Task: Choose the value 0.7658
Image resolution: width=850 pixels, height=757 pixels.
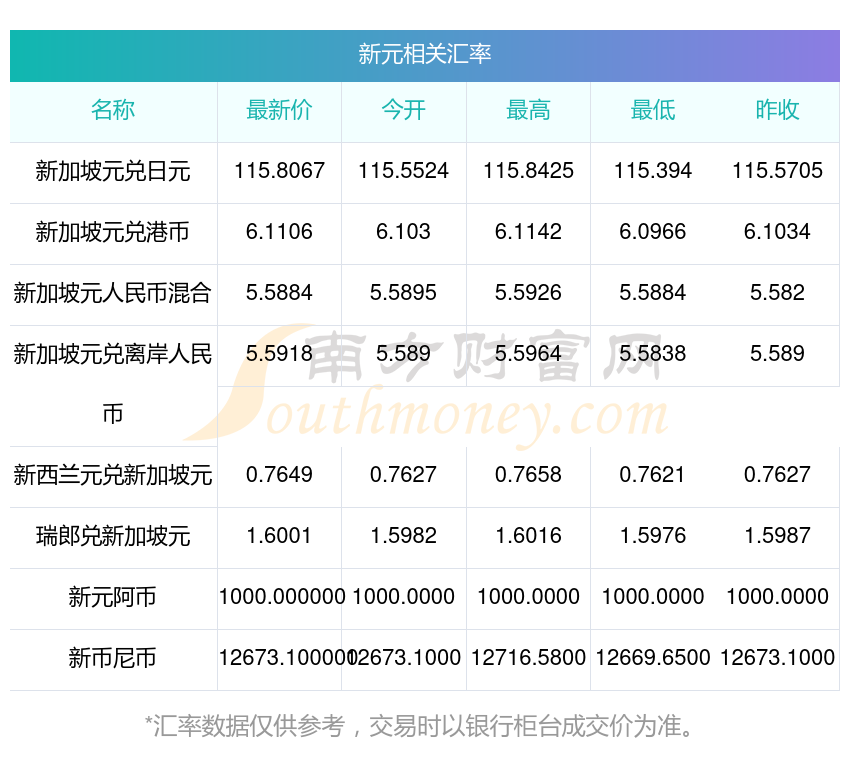Action: (x=528, y=475)
